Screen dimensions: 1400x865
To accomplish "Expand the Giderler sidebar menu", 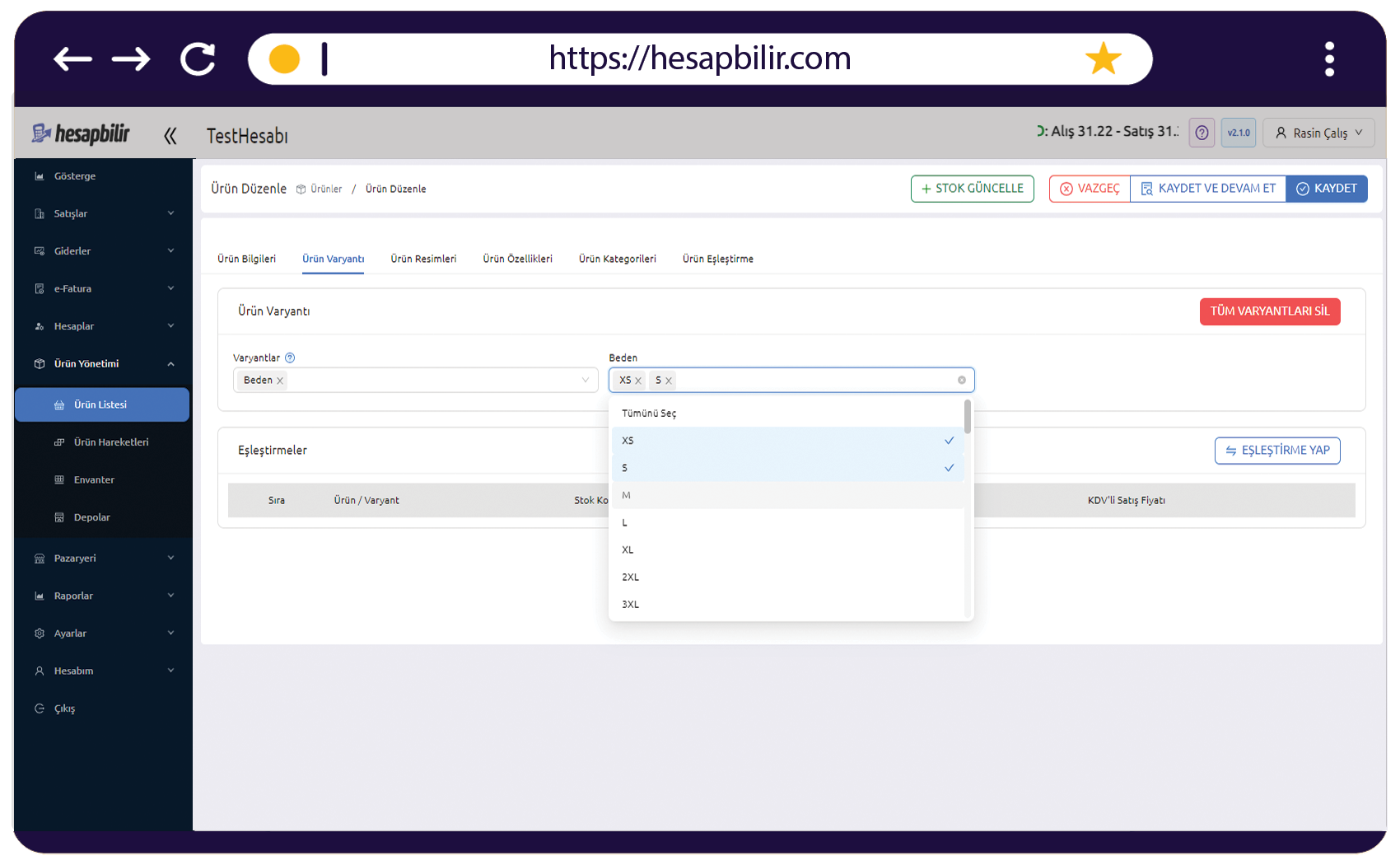I will tap(103, 251).
